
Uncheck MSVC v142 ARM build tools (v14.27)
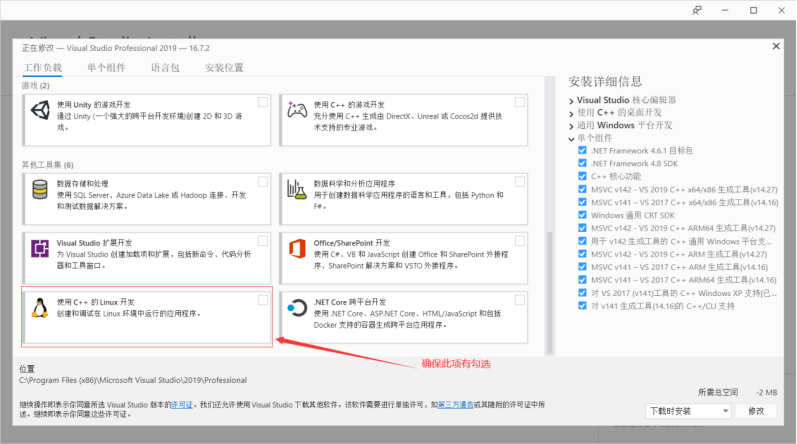pos(583,253)
